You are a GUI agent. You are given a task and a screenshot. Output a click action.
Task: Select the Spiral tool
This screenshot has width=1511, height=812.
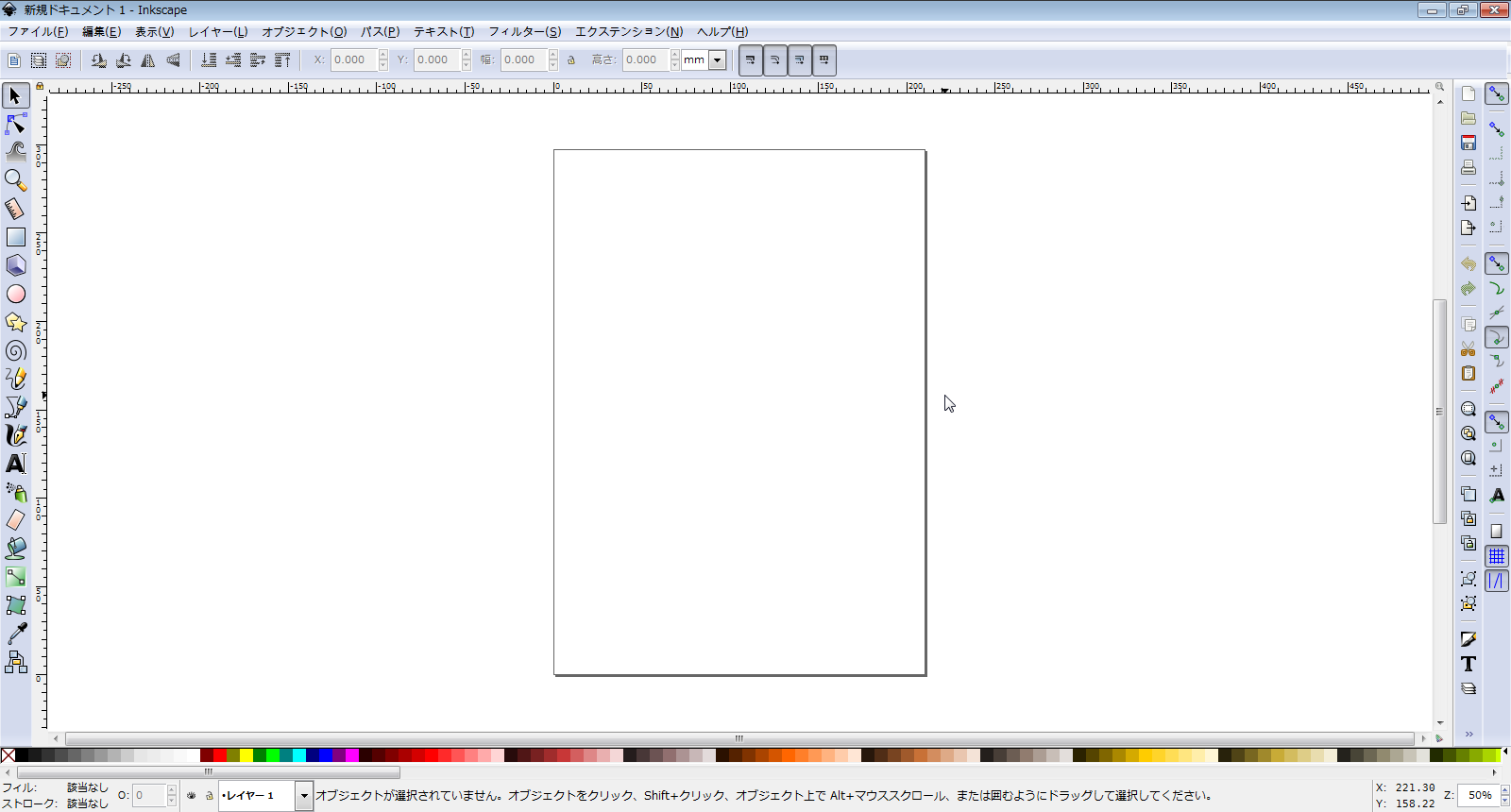(x=16, y=350)
